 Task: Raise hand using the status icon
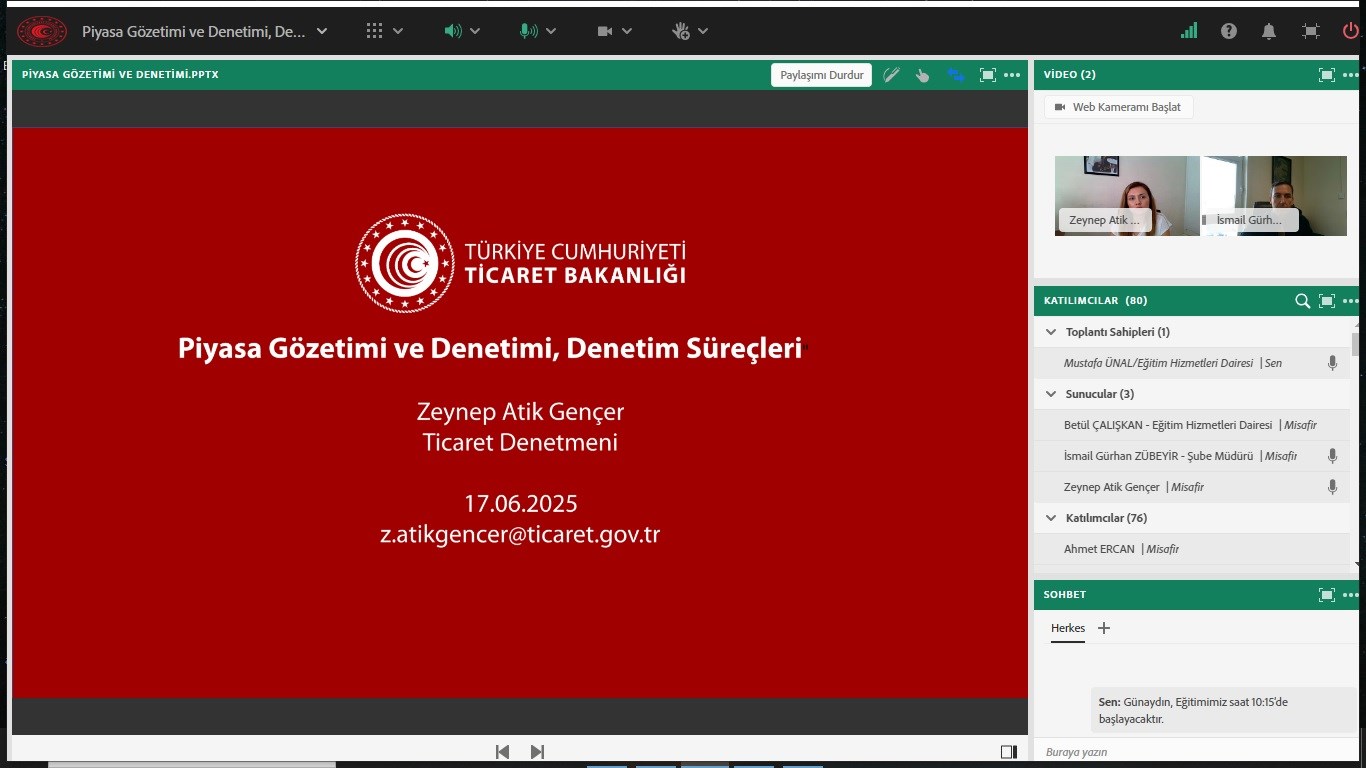681,31
